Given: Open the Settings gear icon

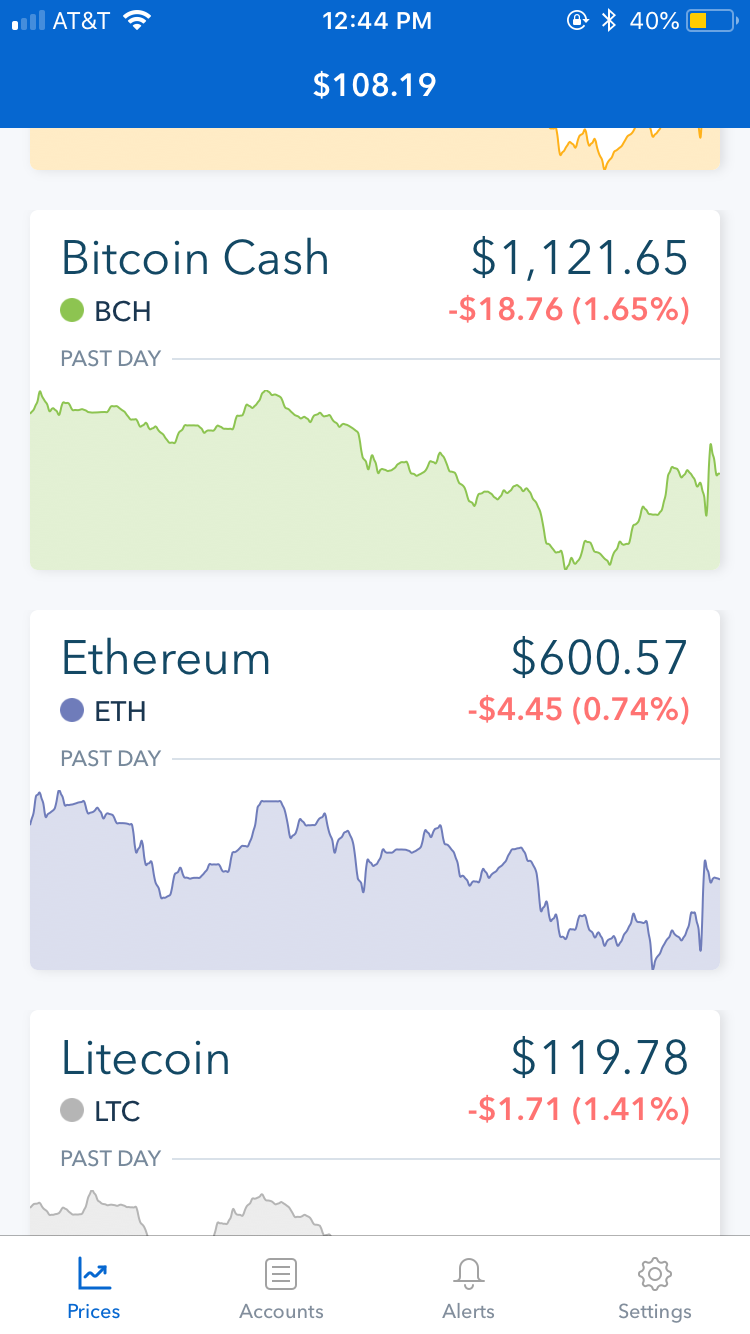Looking at the screenshot, I should point(654,1273).
